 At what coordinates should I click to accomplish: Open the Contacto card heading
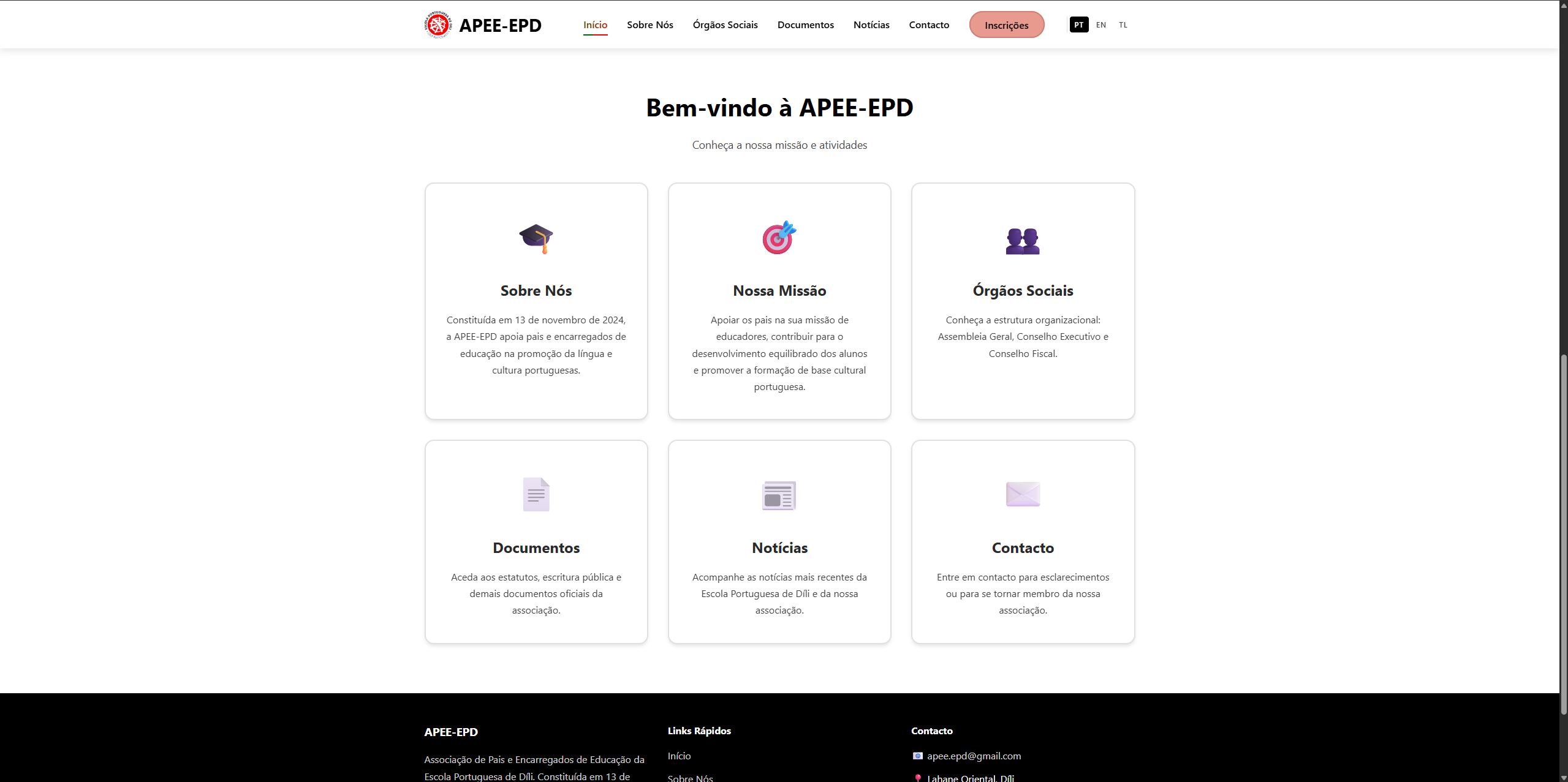pyautogui.click(x=1023, y=547)
